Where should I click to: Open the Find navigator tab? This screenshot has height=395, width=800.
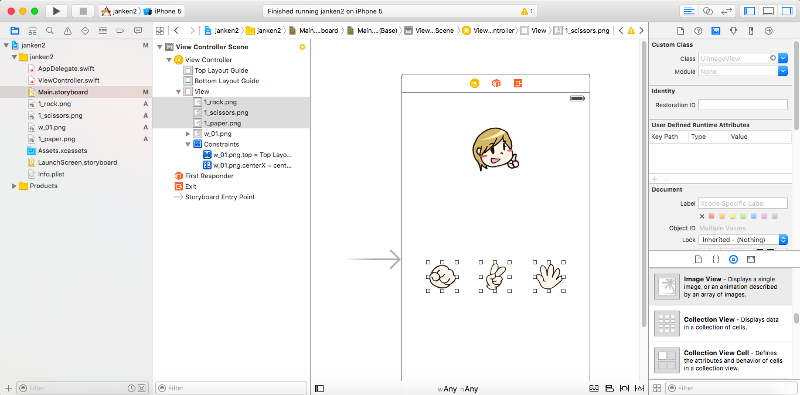pos(49,31)
